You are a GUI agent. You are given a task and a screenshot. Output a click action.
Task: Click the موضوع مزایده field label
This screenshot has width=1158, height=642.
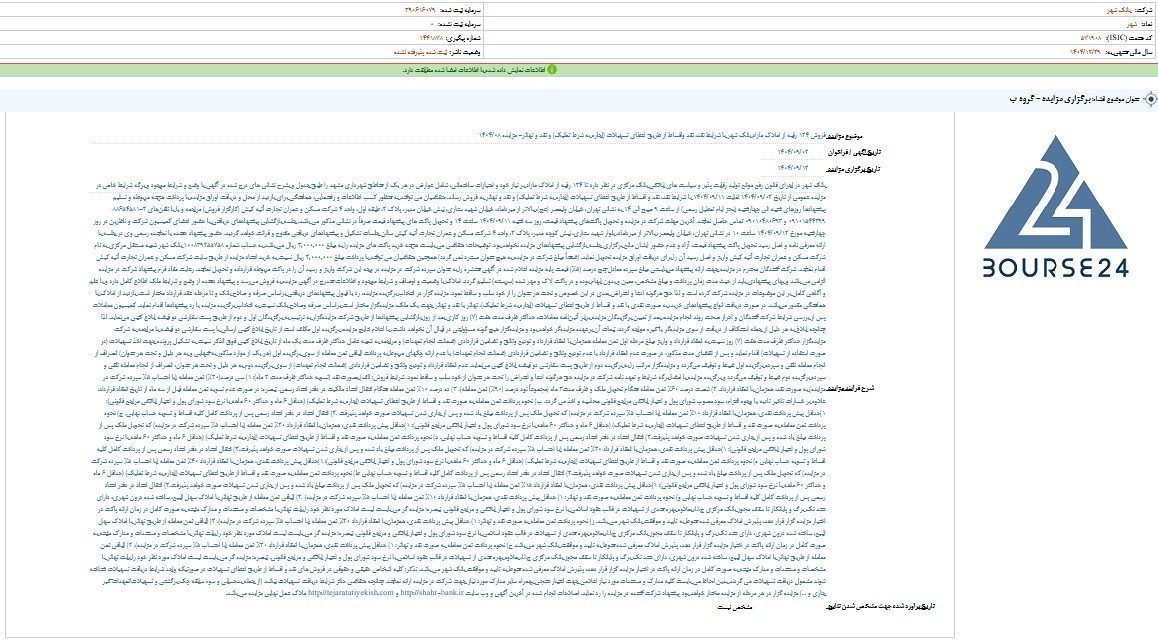pos(844,136)
